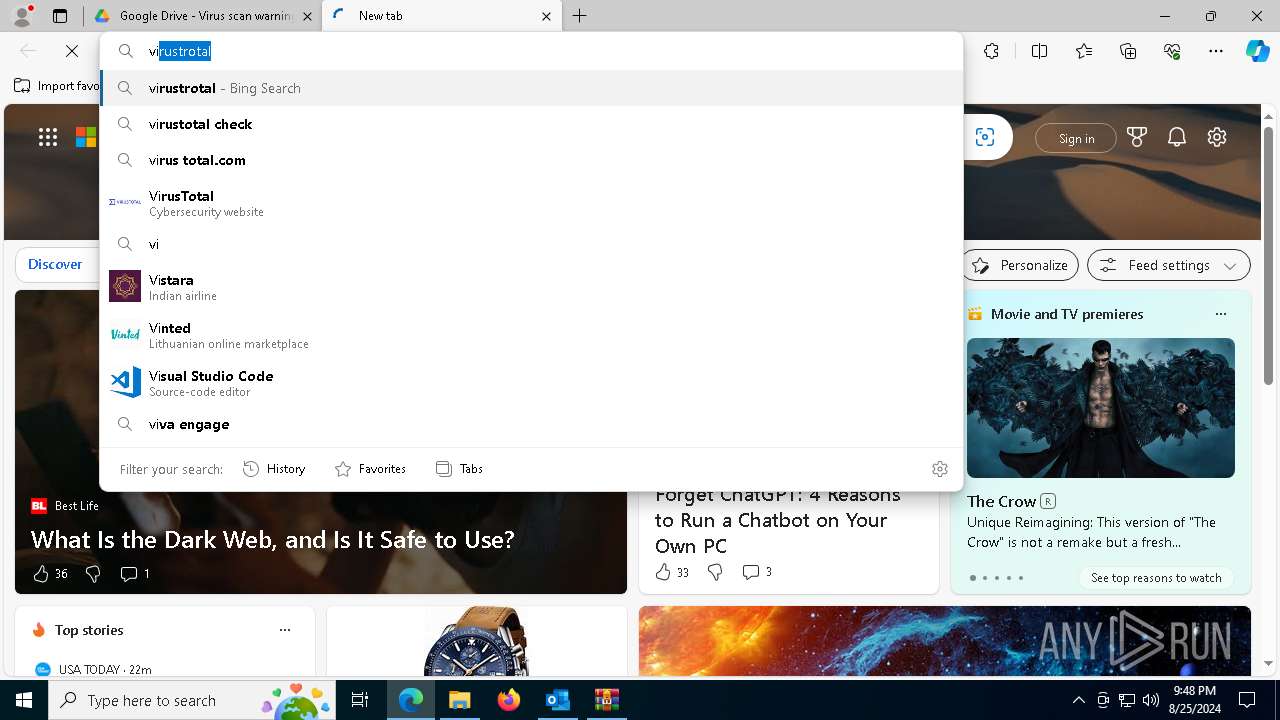This screenshot has width=1280, height=720.
Task: Choose the virus total.com suggestion
Action: [x=531, y=160]
